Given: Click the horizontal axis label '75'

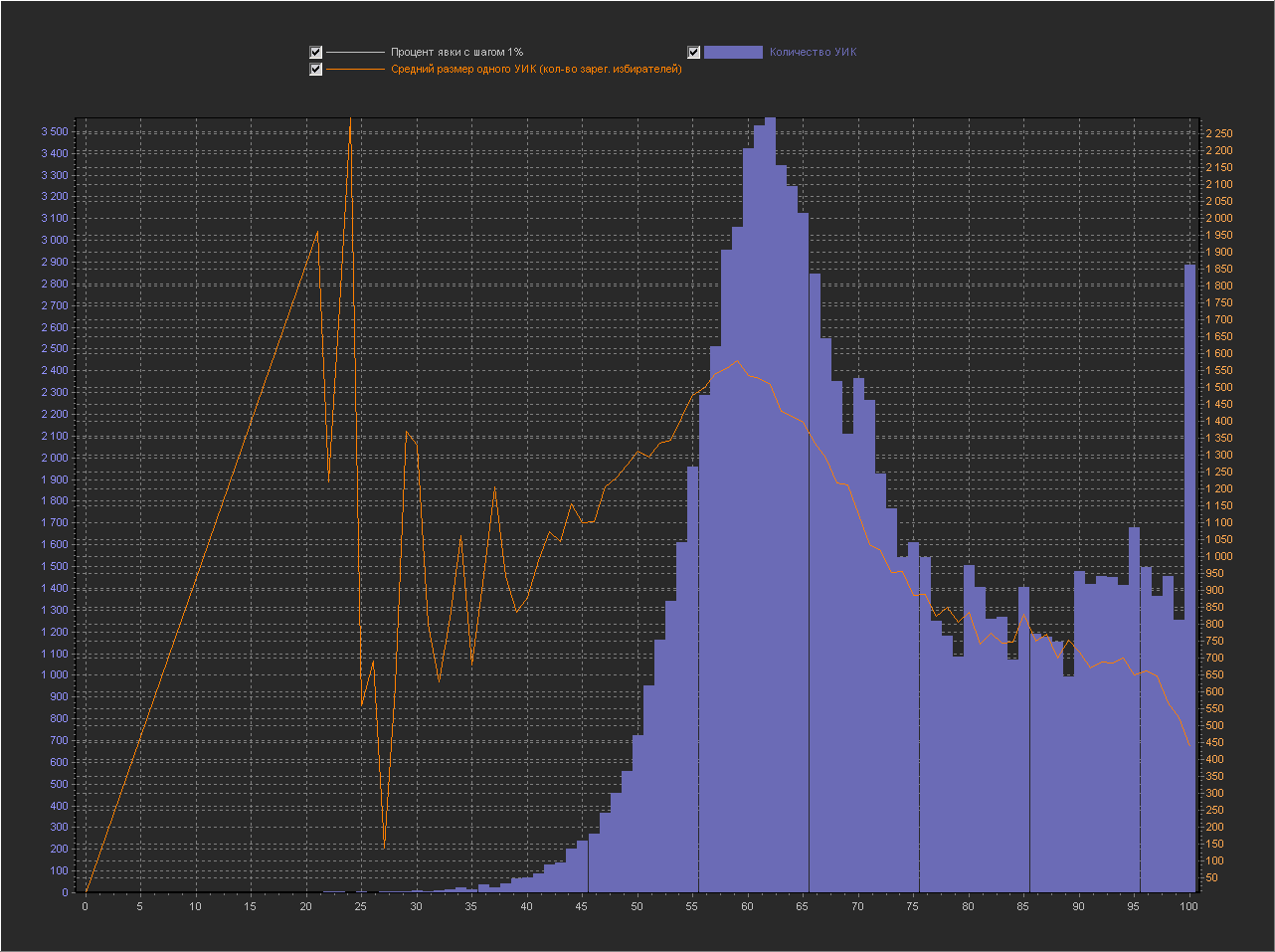Looking at the screenshot, I should coord(913,906).
